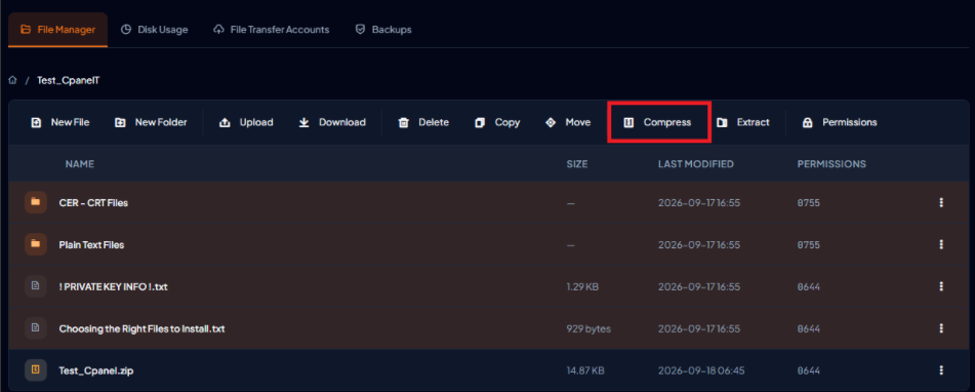Viewport: 975px width, 392px height.
Task: Click the PRIVATE KEY INFO file icon
Action: (x=35, y=286)
